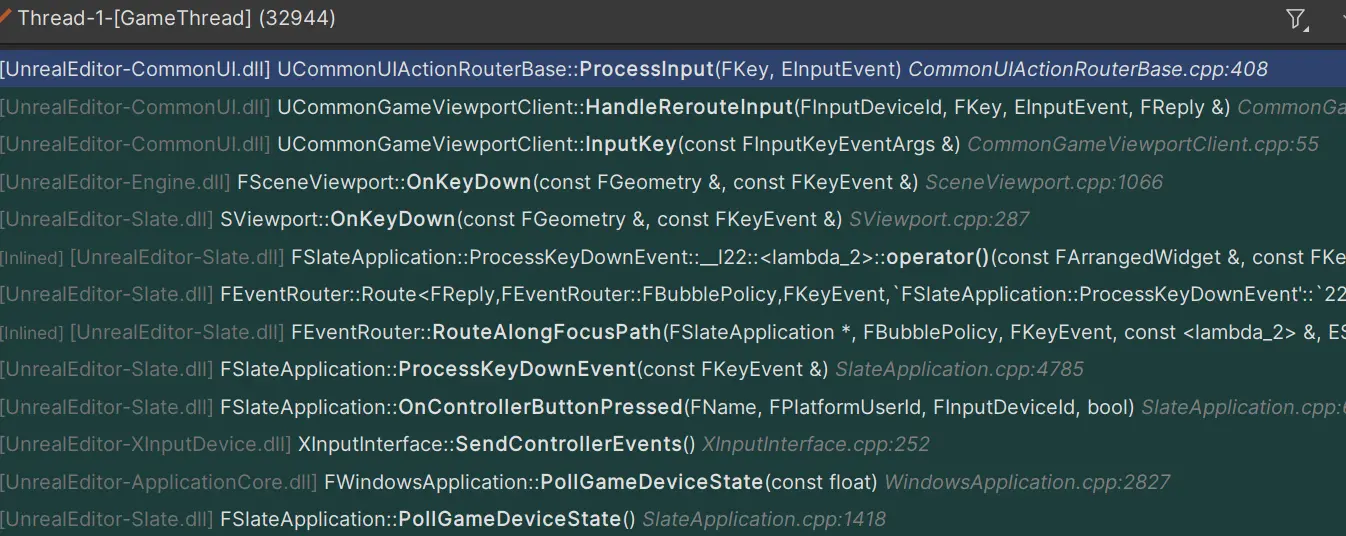Open the Thread-1-[GameThread] selector dropdown
Viewport: 1346px width, 536px height.
click(176, 18)
